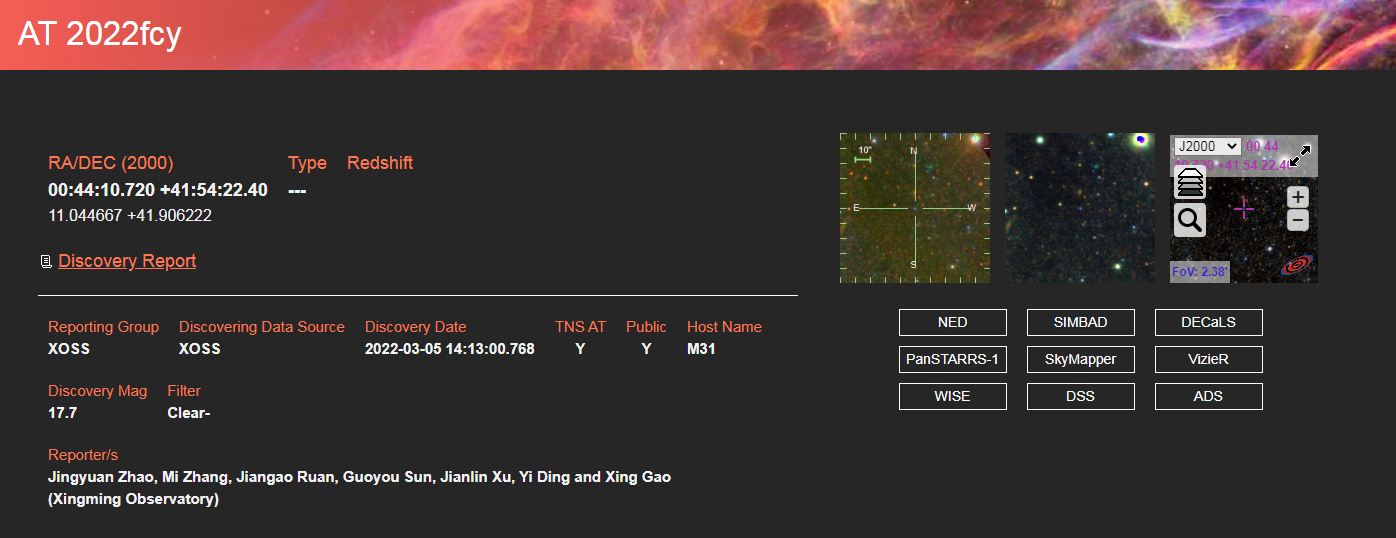Zoom in with the plus button

pos(1297,197)
